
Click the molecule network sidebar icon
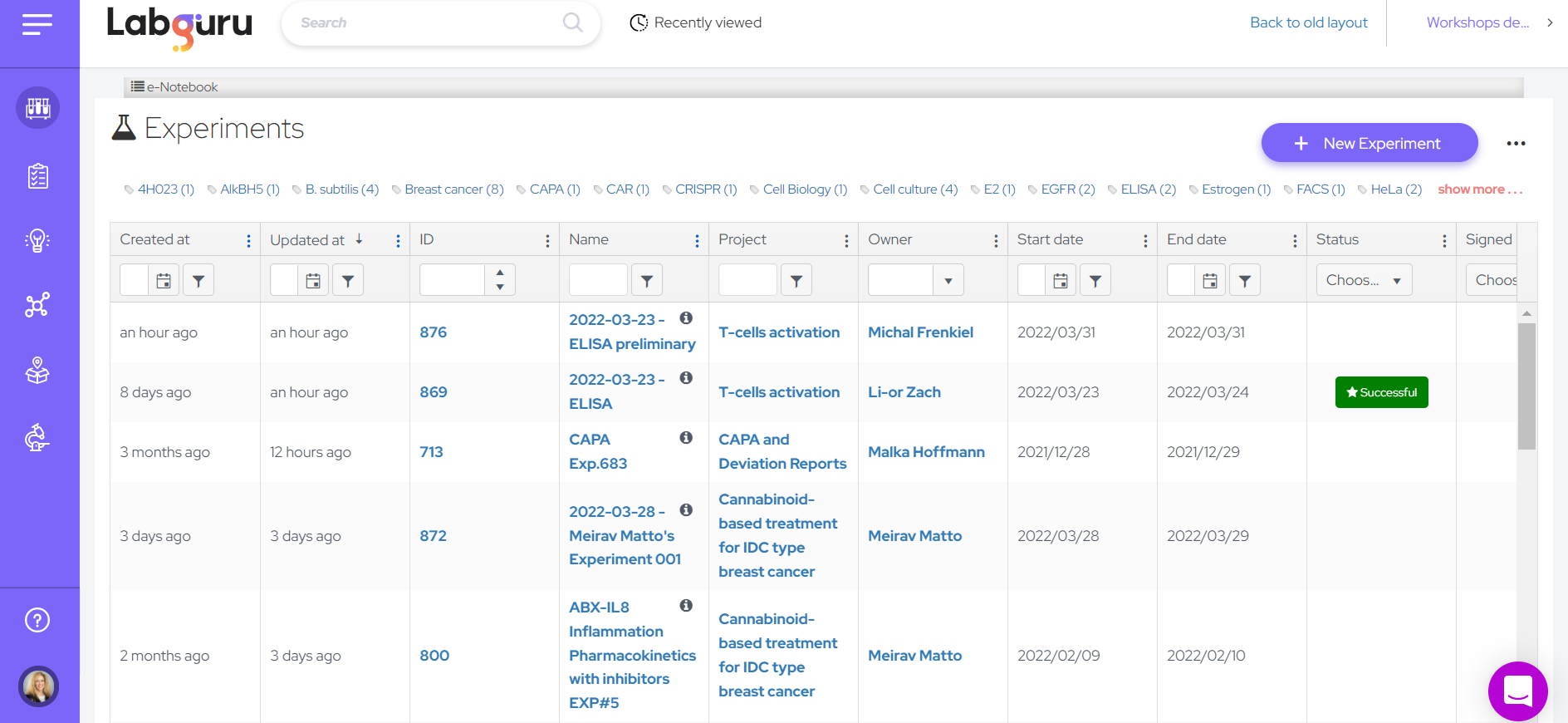click(x=37, y=305)
